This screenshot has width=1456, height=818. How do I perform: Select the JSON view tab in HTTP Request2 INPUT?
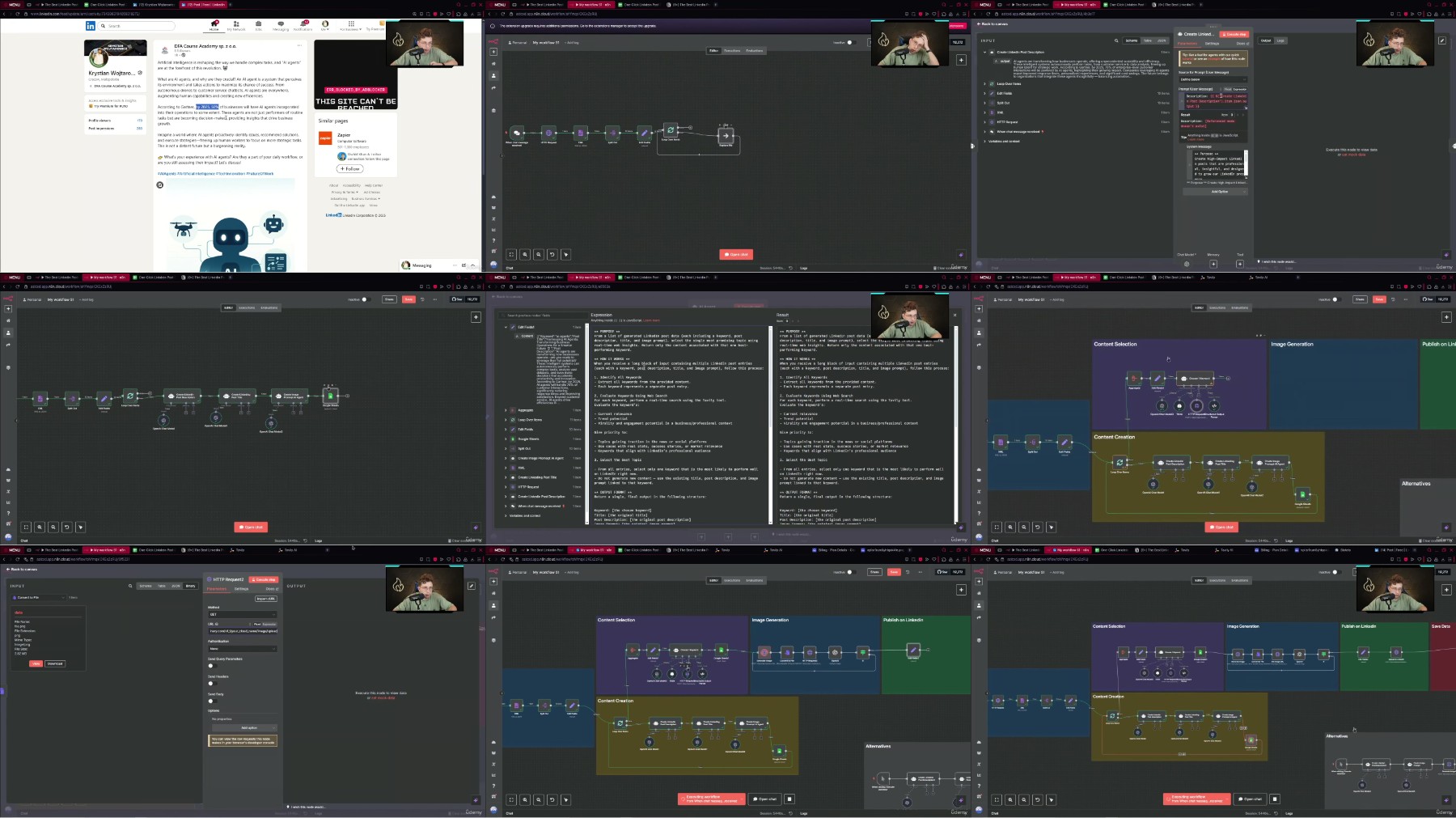(176, 586)
